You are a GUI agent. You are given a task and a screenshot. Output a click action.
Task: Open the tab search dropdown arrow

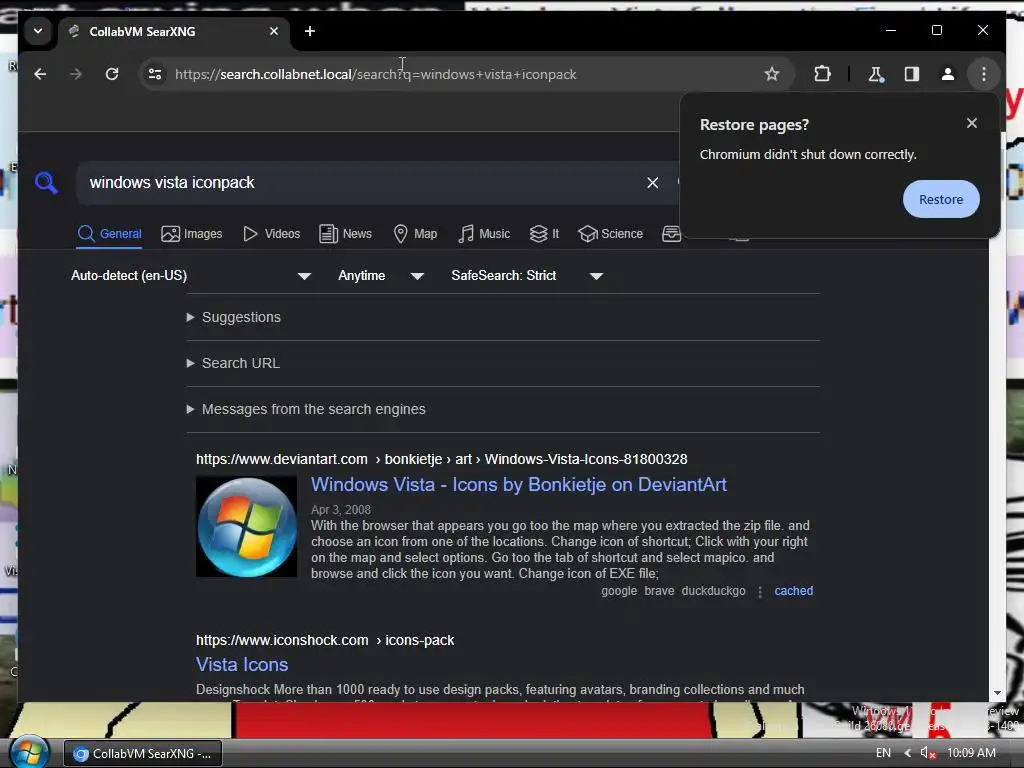[38, 31]
